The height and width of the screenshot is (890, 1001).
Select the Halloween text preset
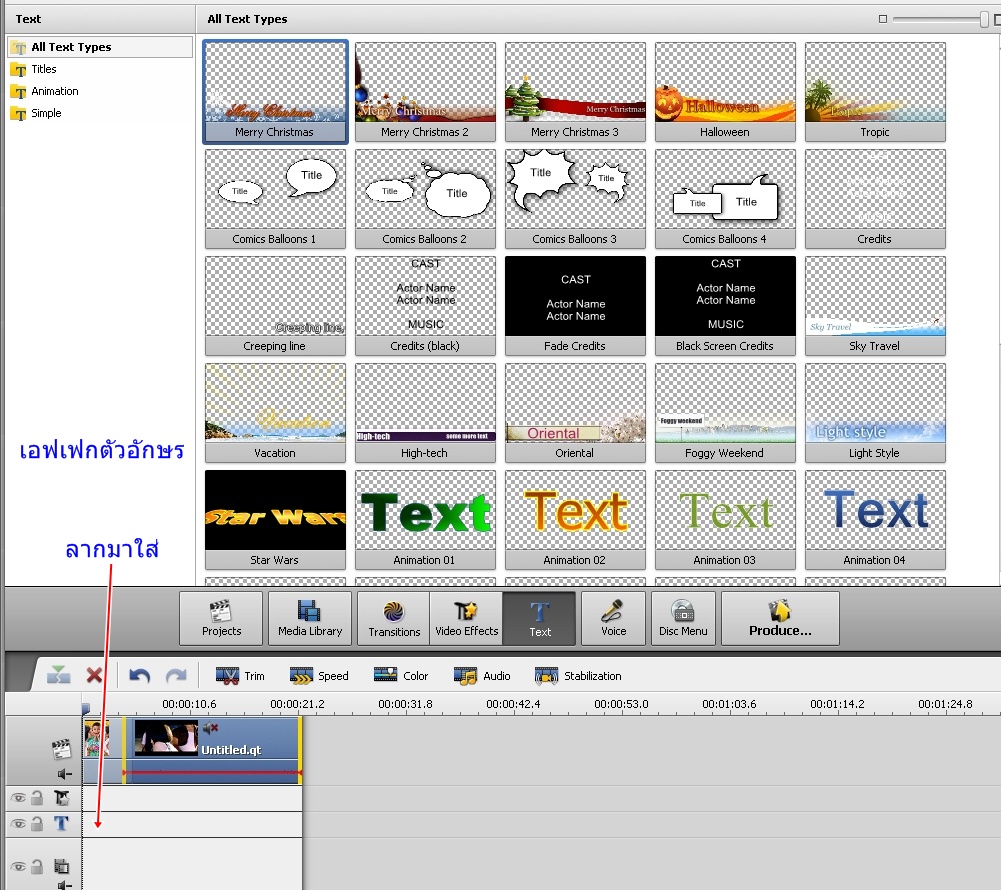coord(725,92)
